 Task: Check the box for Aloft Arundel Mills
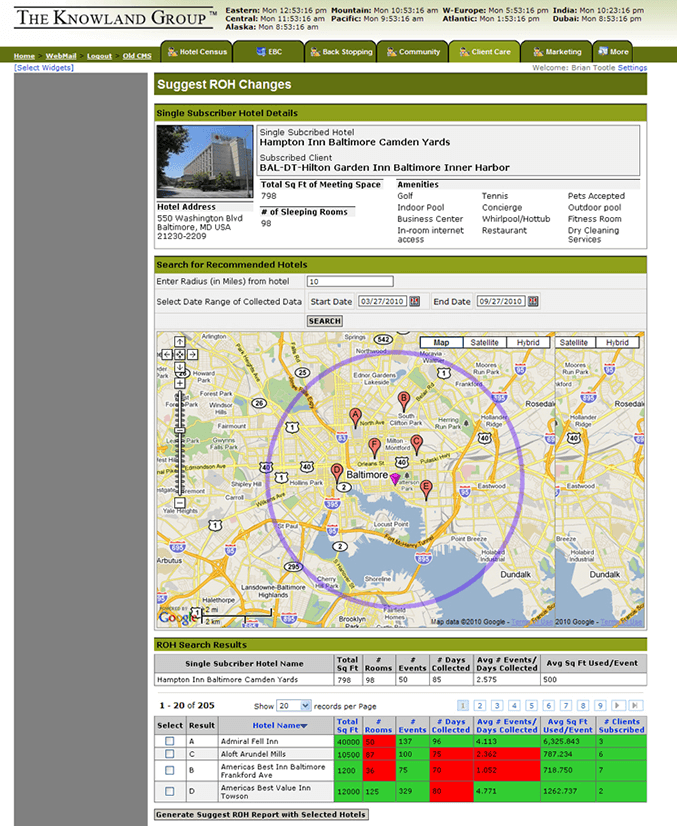tap(169, 754)
